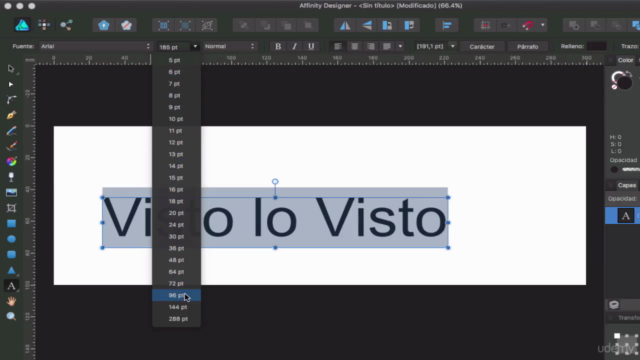
Task: Select the Move tool arrow
Action: (11, 69)
